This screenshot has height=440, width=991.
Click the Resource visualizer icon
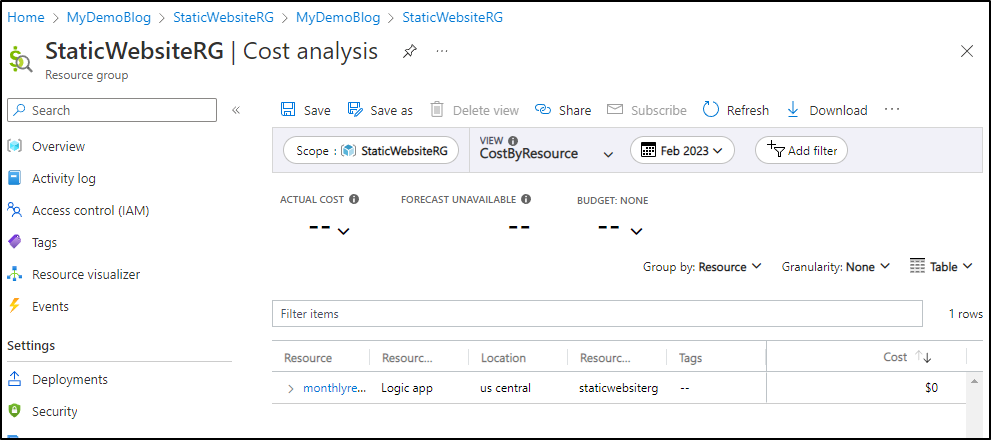(x=15, y=274)
